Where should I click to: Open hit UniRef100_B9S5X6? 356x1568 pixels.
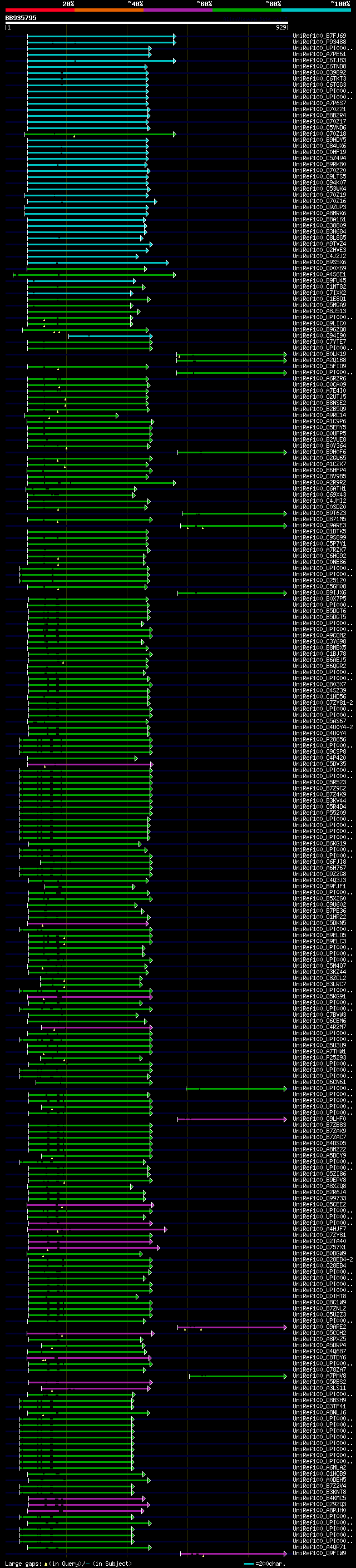click(x=319, y=263)
